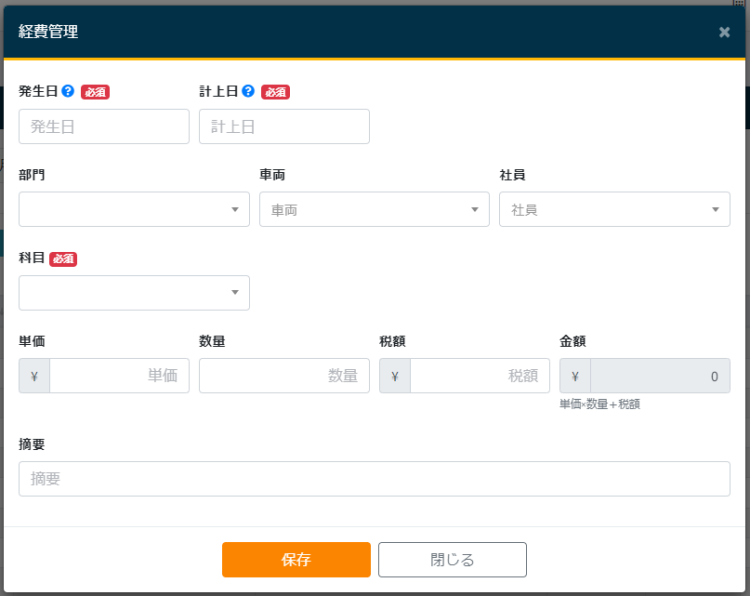This screenshot has height=596, width=750.
Task: Click the 摘要 text field
Action: pyautogui.click(x=374, y=479)
